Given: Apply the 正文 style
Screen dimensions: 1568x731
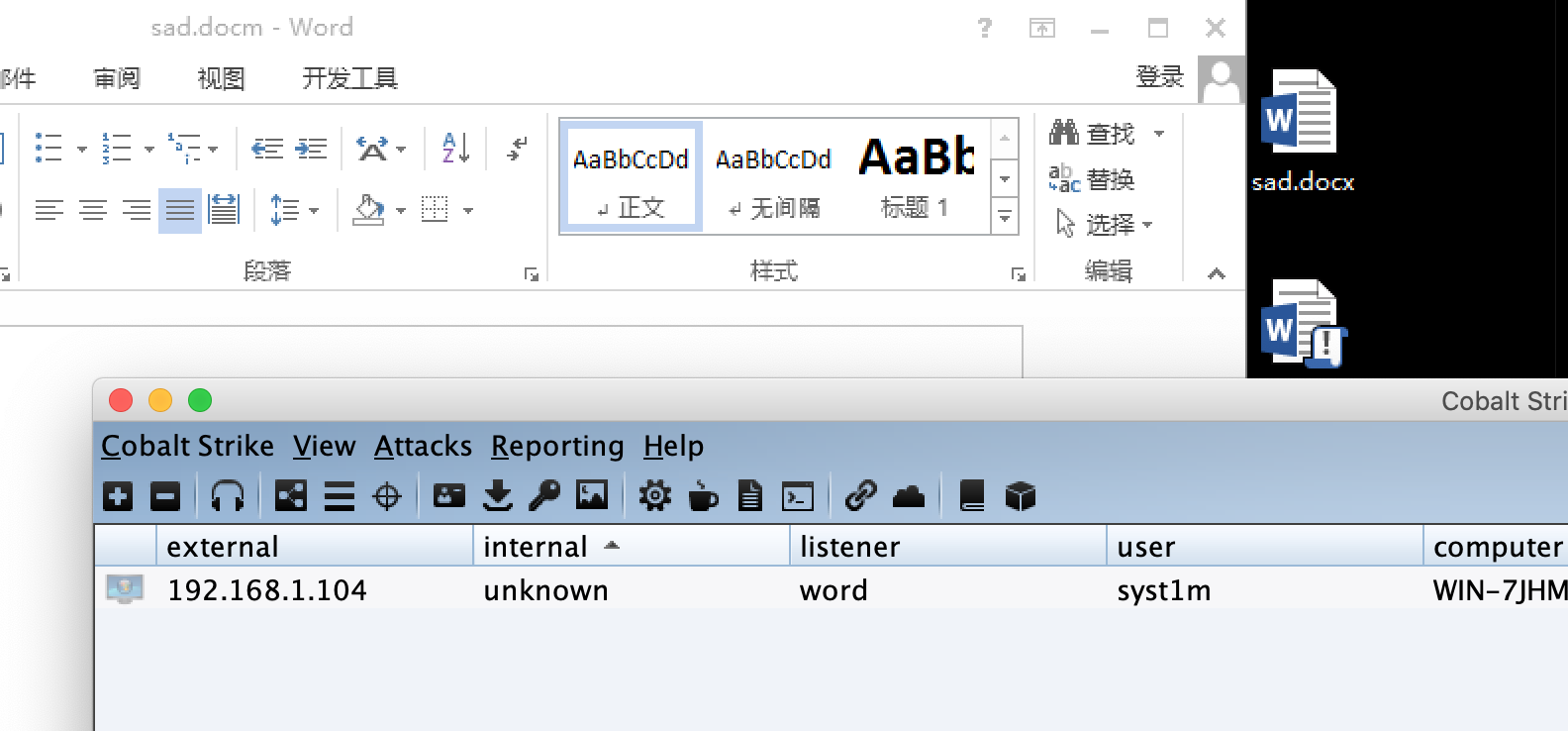Looking at the screenshot, I should (x=631, y=176).
